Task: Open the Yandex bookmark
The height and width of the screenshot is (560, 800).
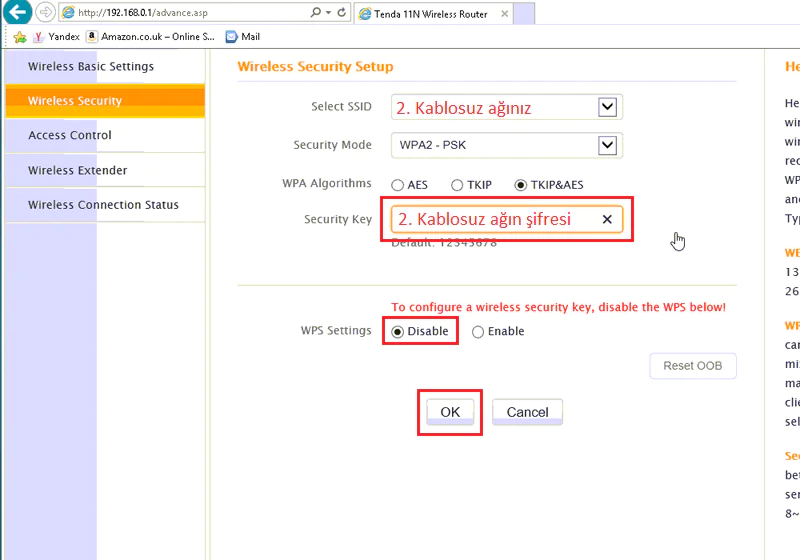Action: pos(56,37)
